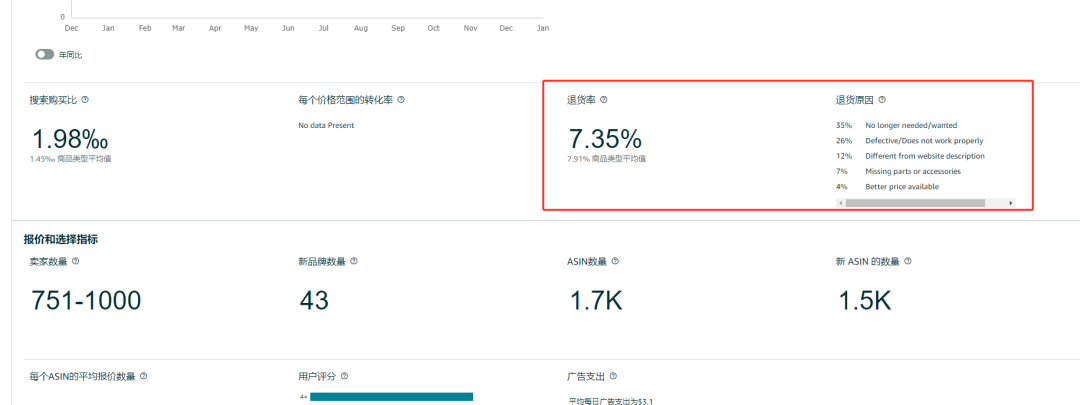Click help icon next to 退货率

[x=603, y=100]
